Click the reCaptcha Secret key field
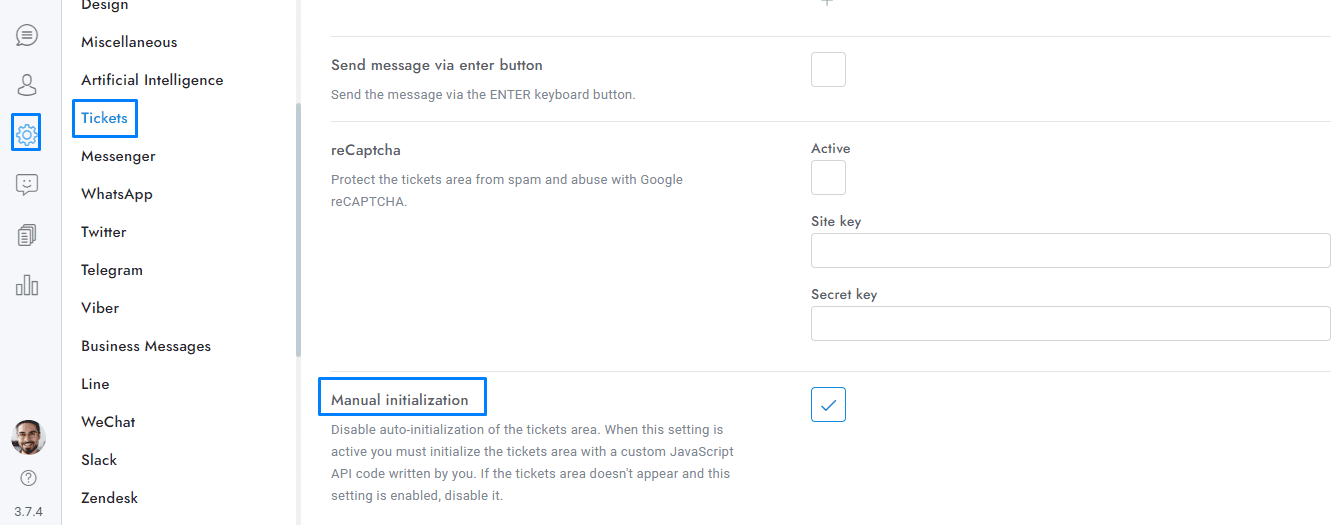The image size is (1342, 525). [x=1070, y=324]
